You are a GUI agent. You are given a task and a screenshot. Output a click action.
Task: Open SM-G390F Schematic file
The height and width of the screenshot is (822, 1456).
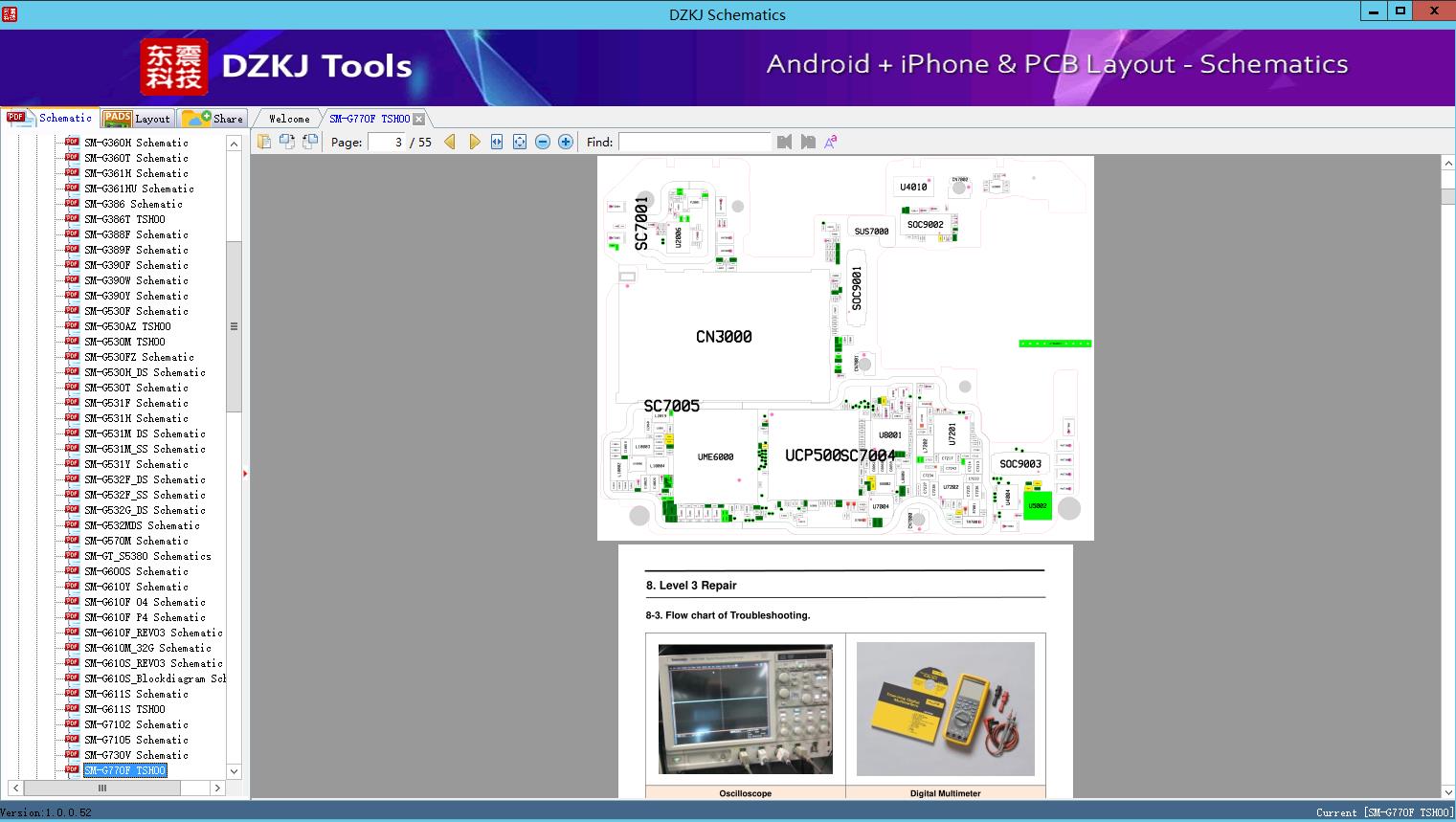136,265
